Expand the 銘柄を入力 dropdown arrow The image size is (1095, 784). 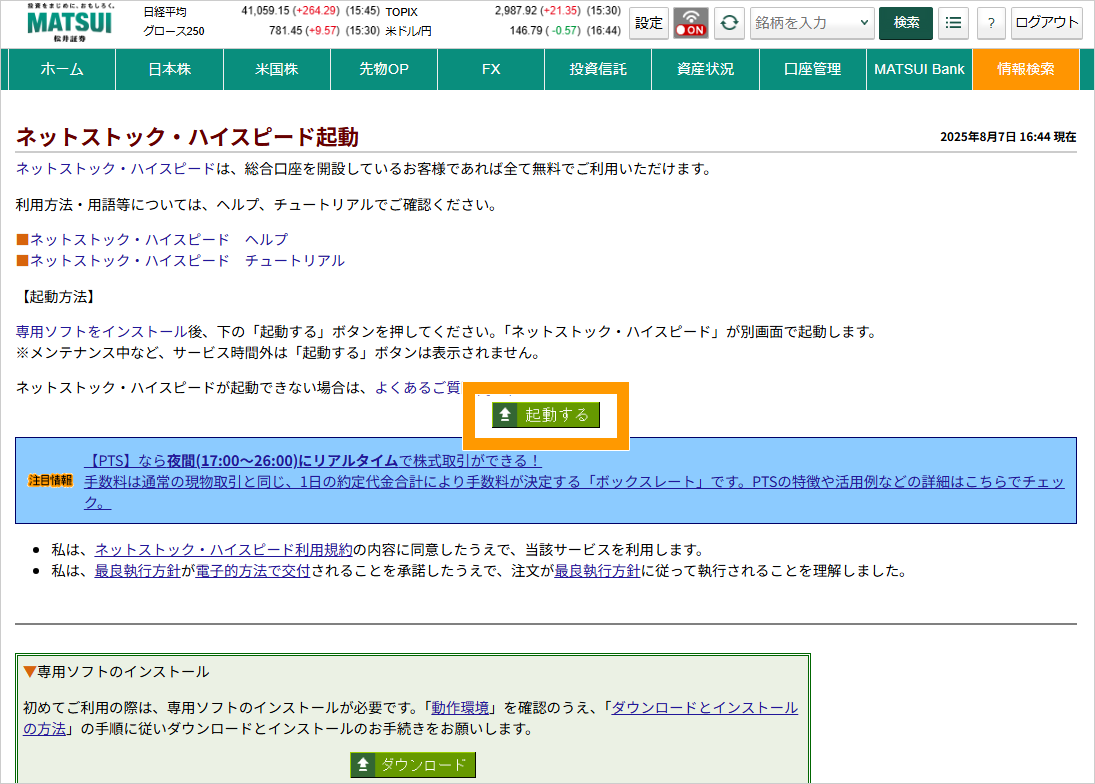(864, 22)
